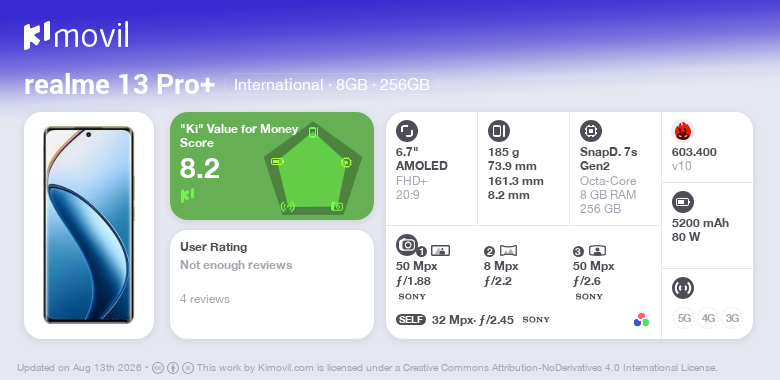Click the network connectivity icon

[682, 288]
